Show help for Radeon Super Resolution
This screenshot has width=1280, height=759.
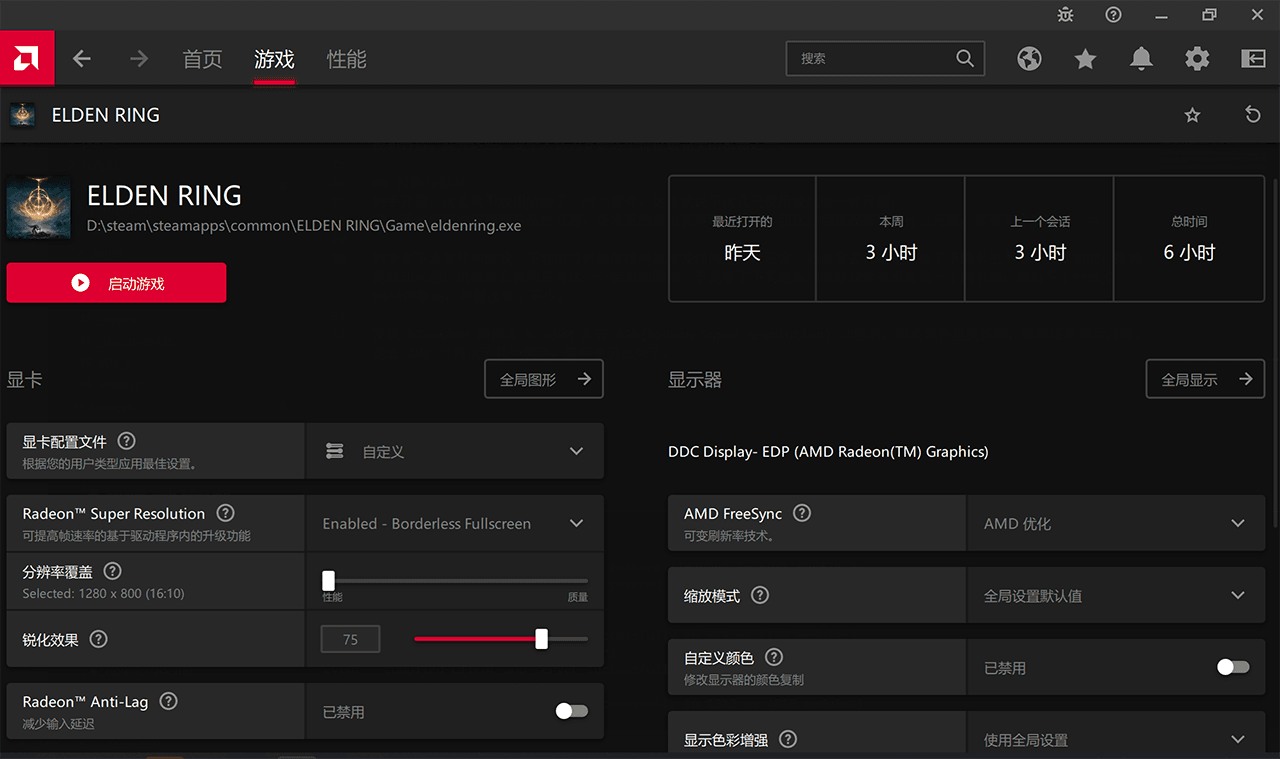coord(226,513)
